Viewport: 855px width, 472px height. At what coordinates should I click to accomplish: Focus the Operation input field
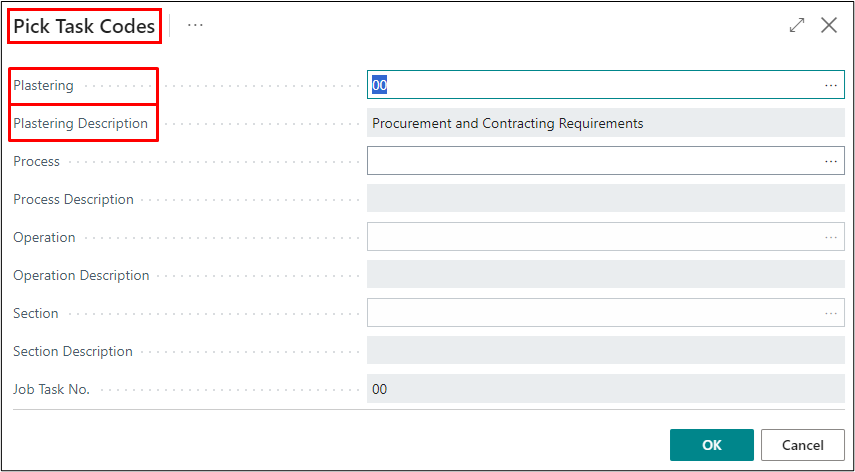(590, 237)
